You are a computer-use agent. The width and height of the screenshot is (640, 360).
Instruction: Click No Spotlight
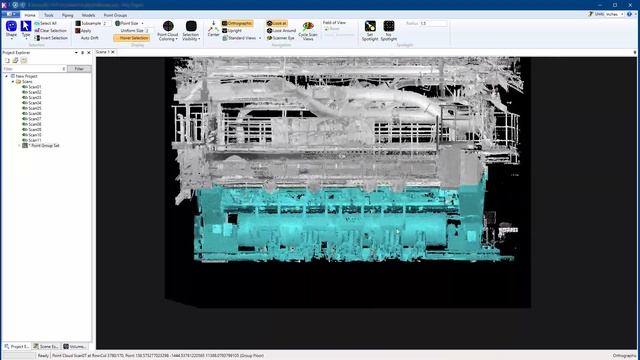pyautogui.click(x=389, y=31)
